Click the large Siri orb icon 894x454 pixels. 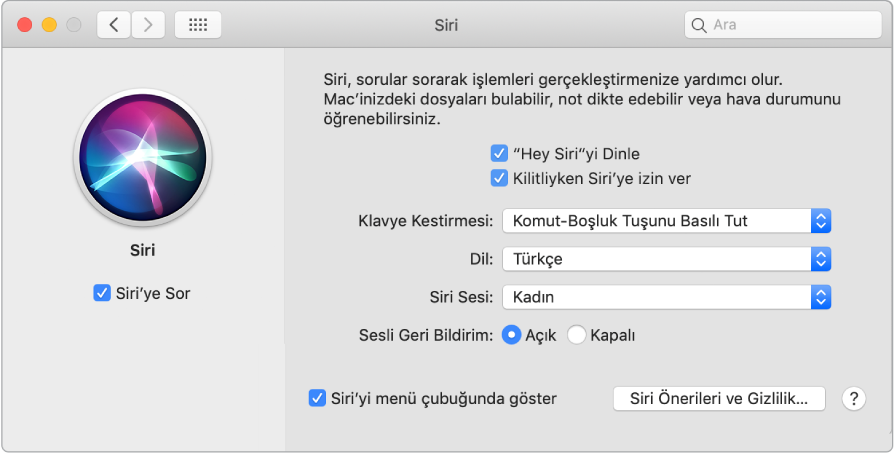pos(143,156)
